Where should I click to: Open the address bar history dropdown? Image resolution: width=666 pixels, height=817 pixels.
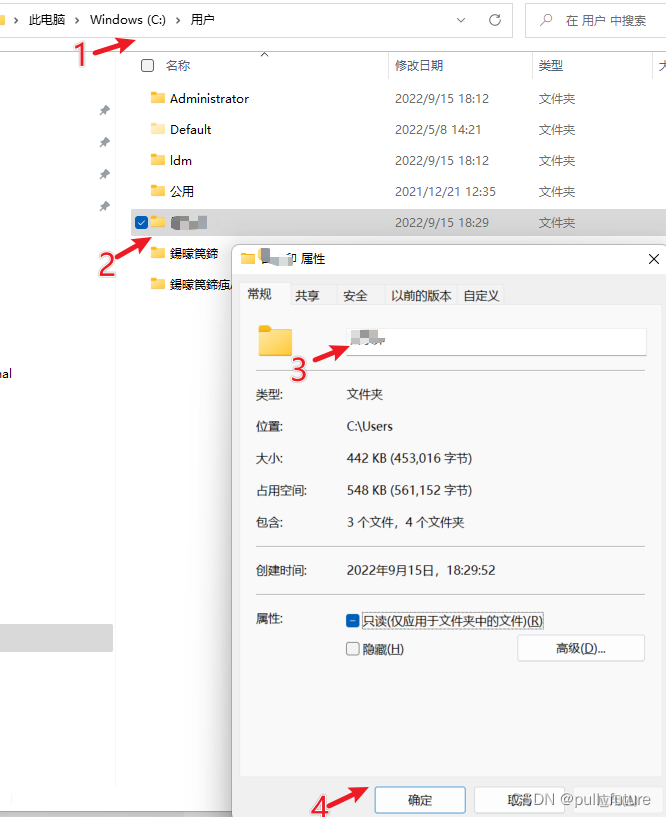[x=461, y=20]
